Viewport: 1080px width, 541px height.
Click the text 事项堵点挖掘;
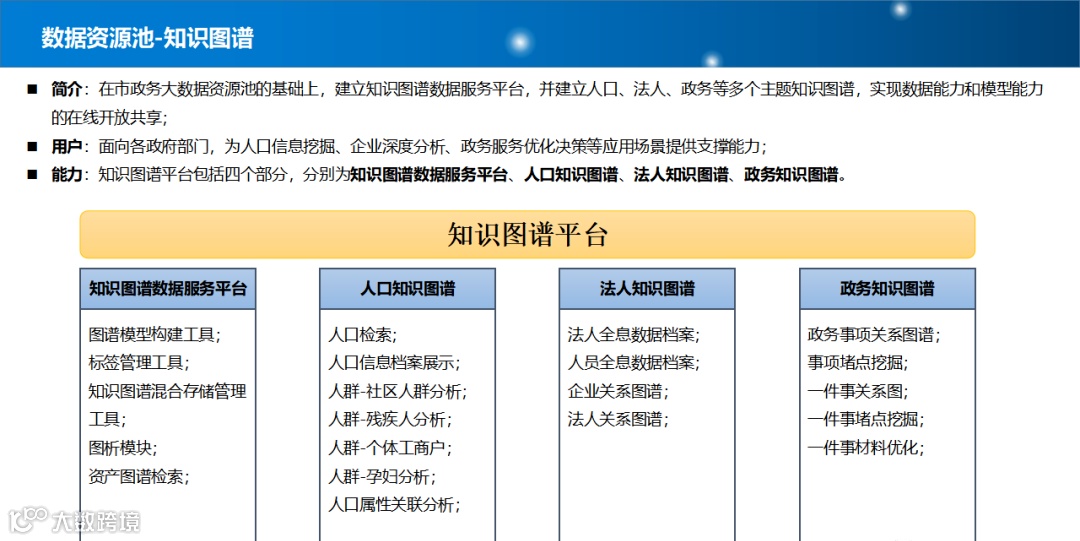pos(858,363)
